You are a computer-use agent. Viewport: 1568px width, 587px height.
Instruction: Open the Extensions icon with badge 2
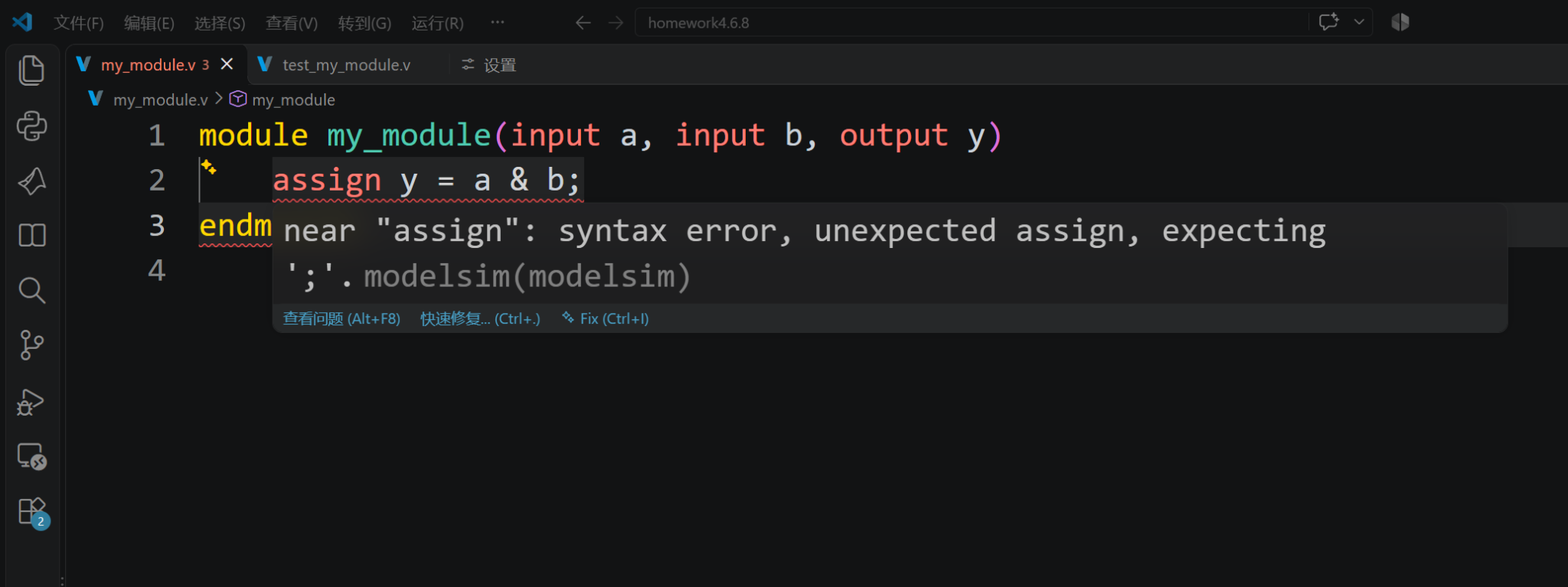[33, 512]
